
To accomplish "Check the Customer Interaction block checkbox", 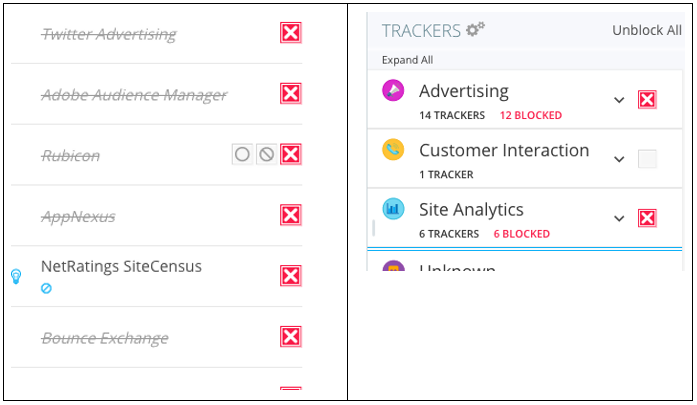I will click(647, 159).
